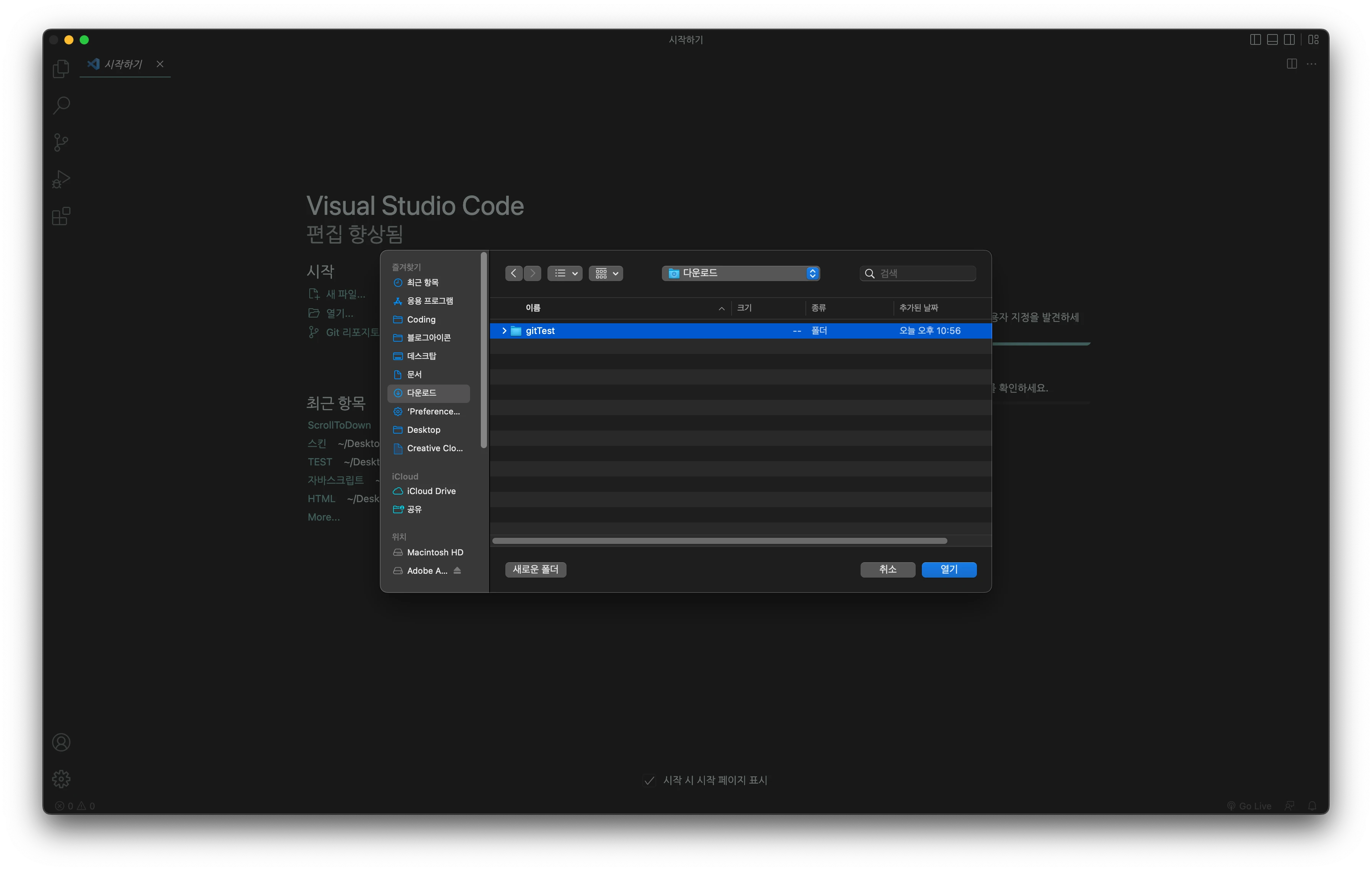Toggle the primary sidebar layout icon
1372x871 pixels.
[1255, 39]
